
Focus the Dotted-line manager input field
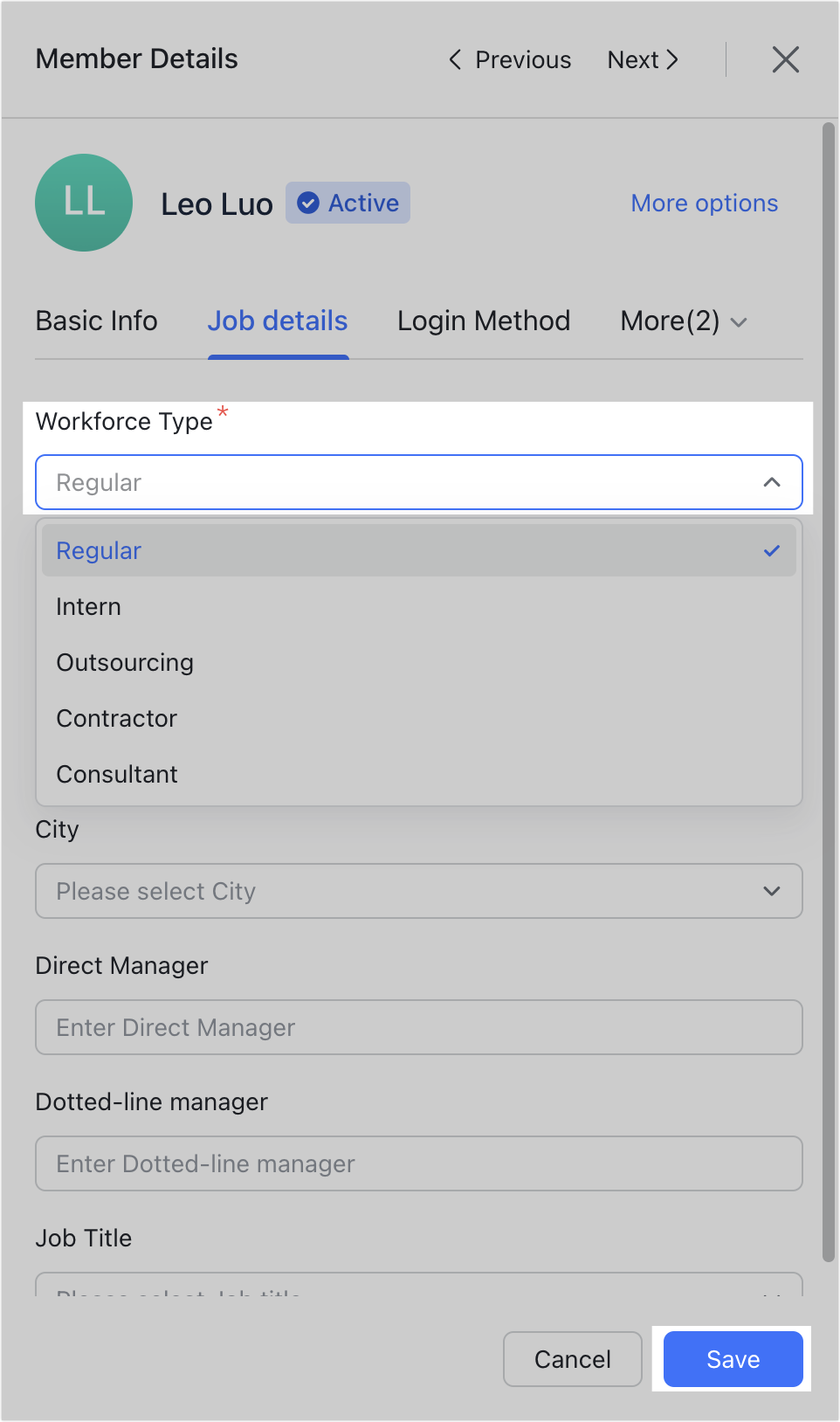[x=419, y=1163]
